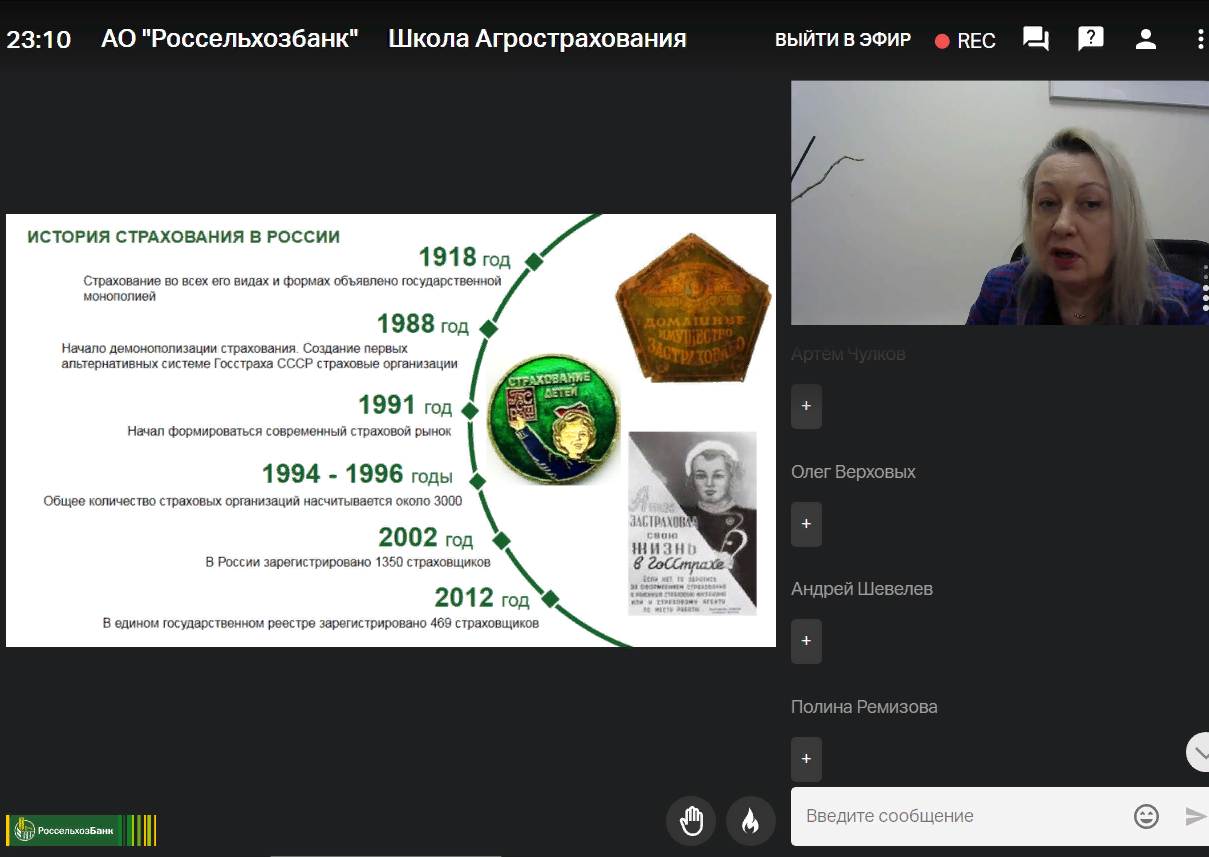Open the emoji picker in the message box

(1146, 816)
